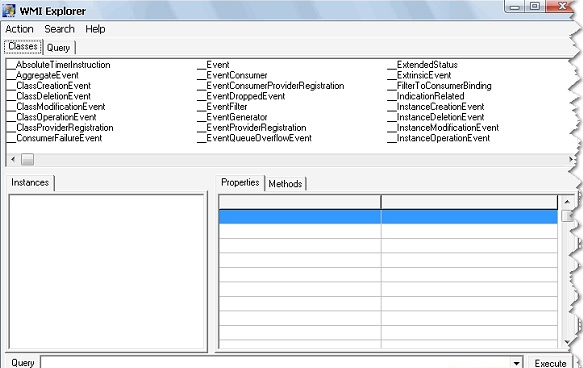Select __FilterToConsumerBinding class

(x=440, y=86)
